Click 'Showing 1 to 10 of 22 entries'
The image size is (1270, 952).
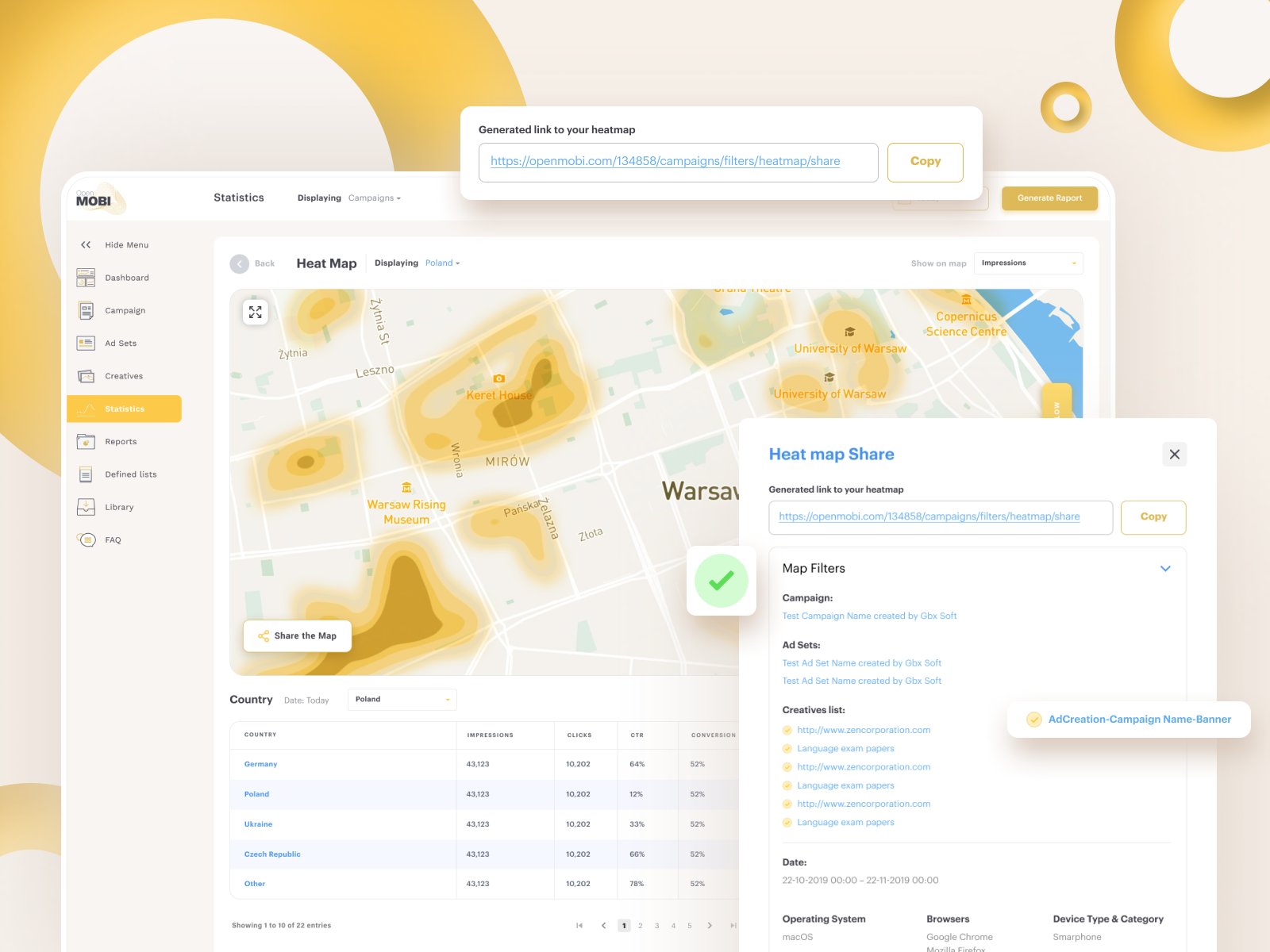[x=281, y=926]
